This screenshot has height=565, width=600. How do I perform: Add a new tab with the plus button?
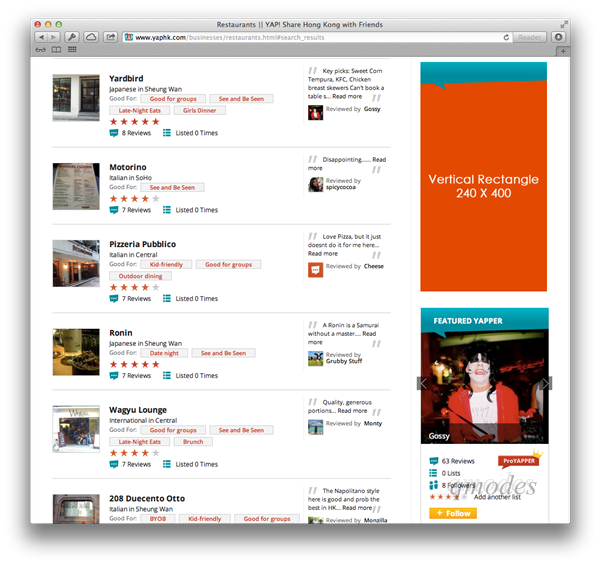(x=563, y=51)
